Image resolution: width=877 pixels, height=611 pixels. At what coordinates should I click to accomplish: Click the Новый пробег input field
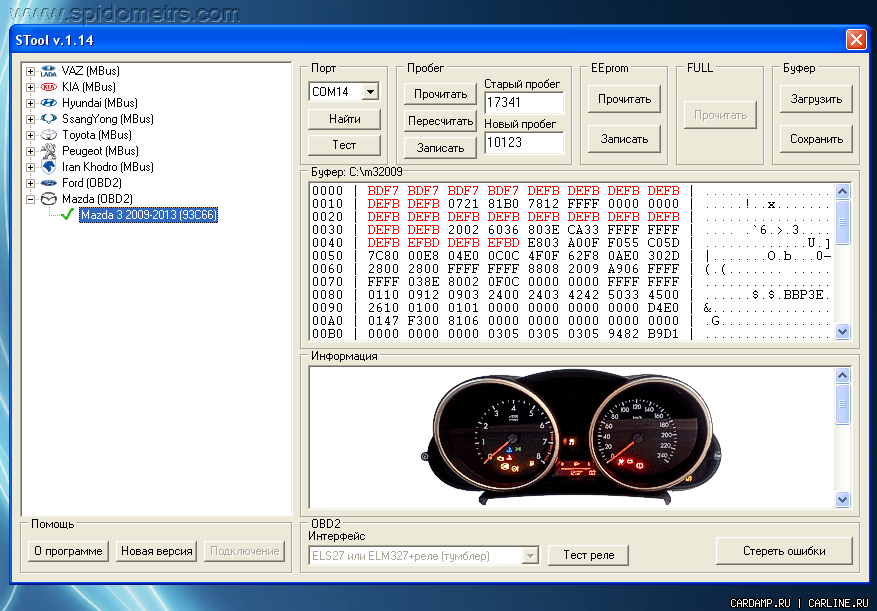[524, 143]
